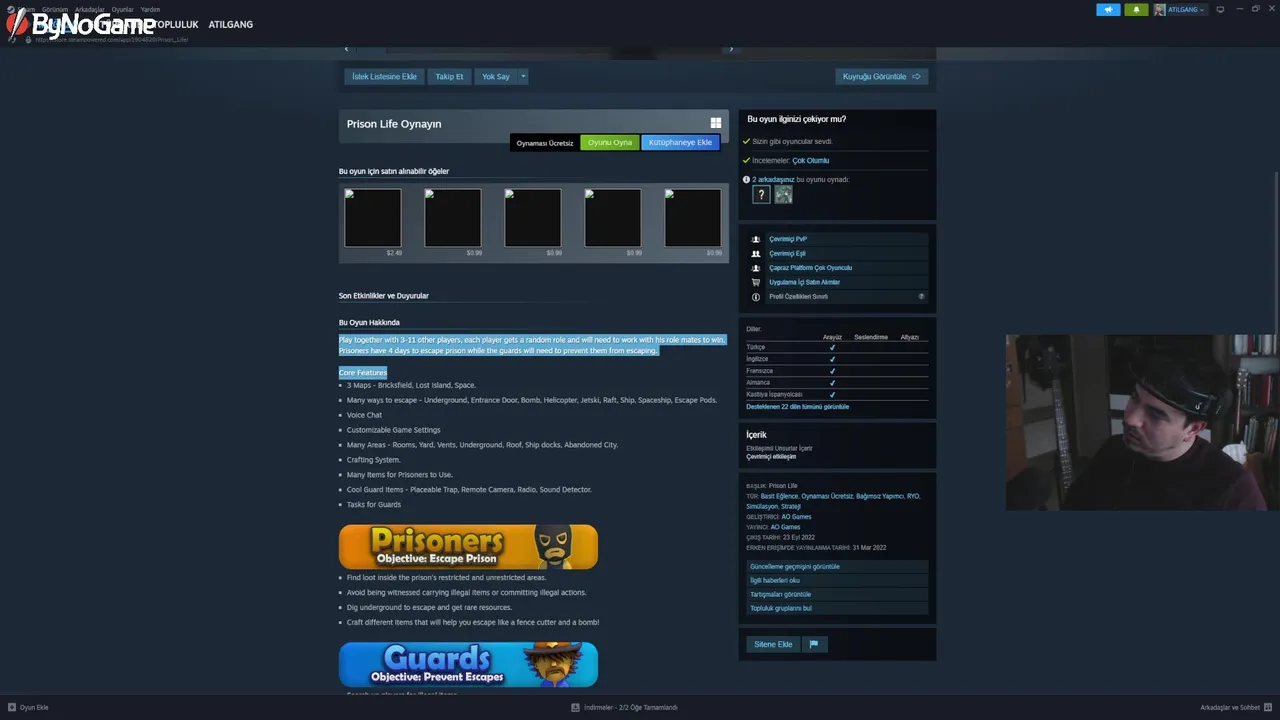Open the publisher AO Games link

point(785,527)
